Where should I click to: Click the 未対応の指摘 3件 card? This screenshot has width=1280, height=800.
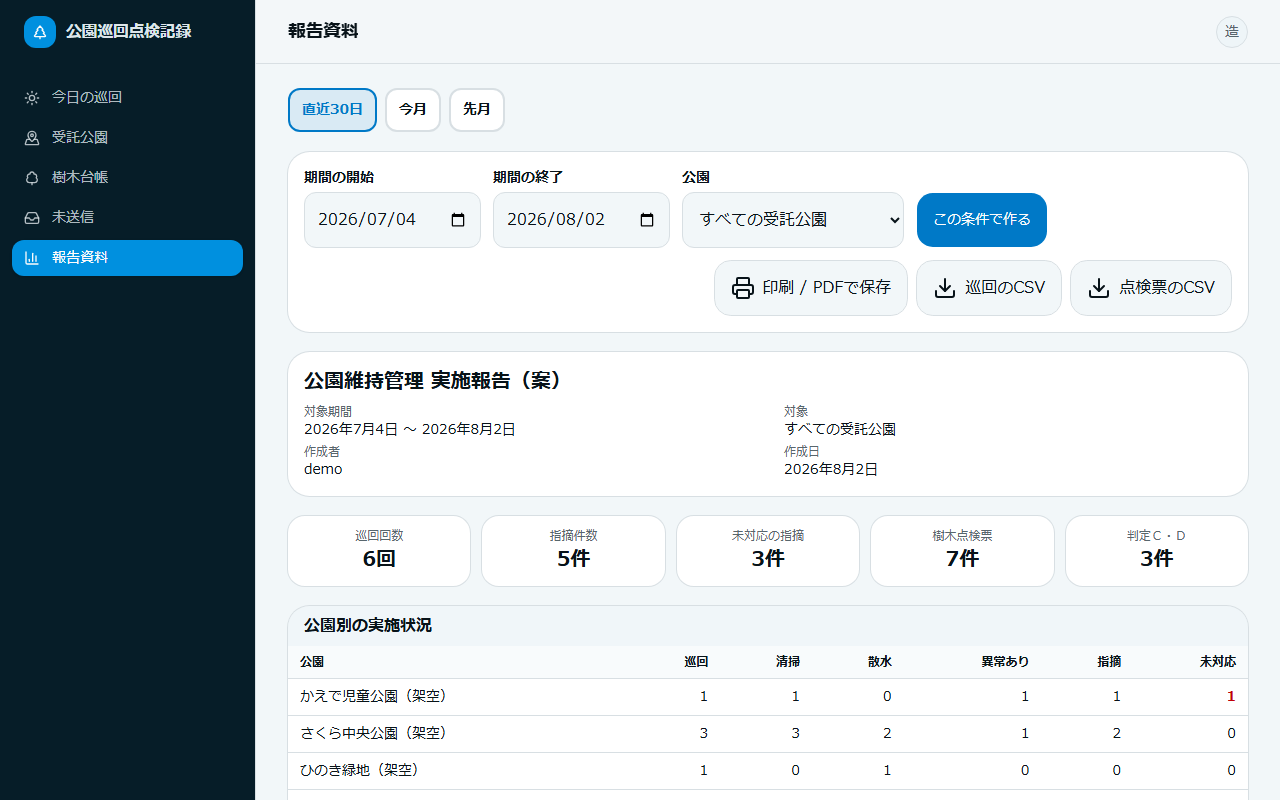coord(768,551)
